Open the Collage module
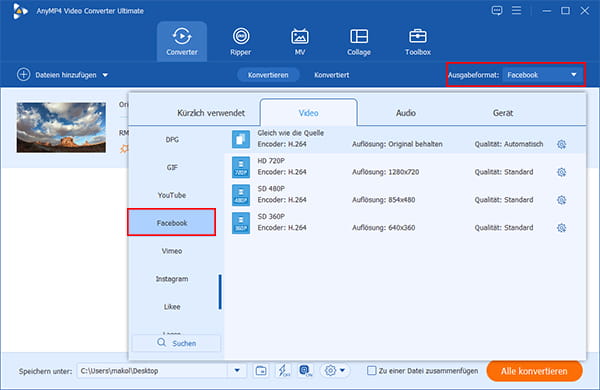600x390 pixels. tap(359, 41)
